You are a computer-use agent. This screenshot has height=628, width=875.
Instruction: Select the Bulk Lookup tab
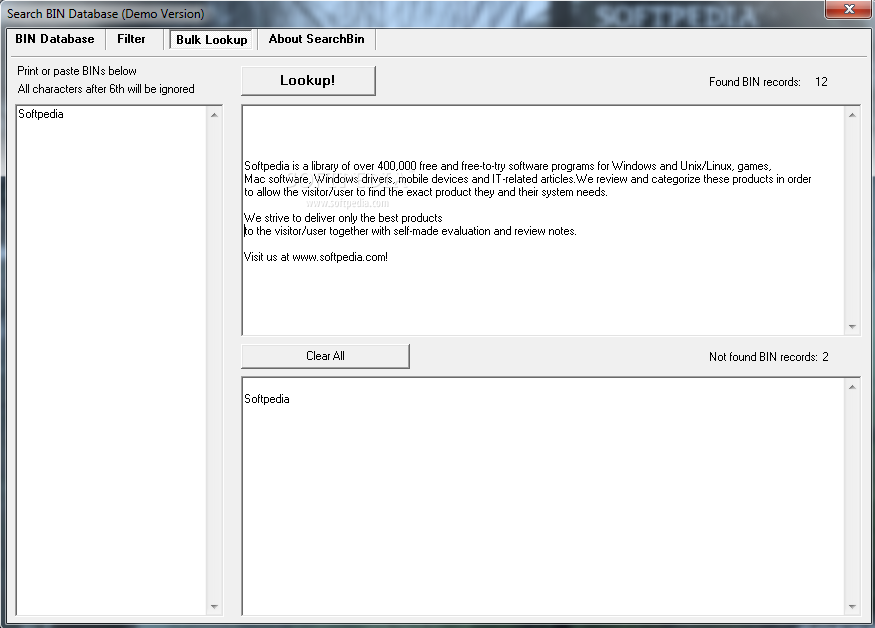(x=211, y=40)
